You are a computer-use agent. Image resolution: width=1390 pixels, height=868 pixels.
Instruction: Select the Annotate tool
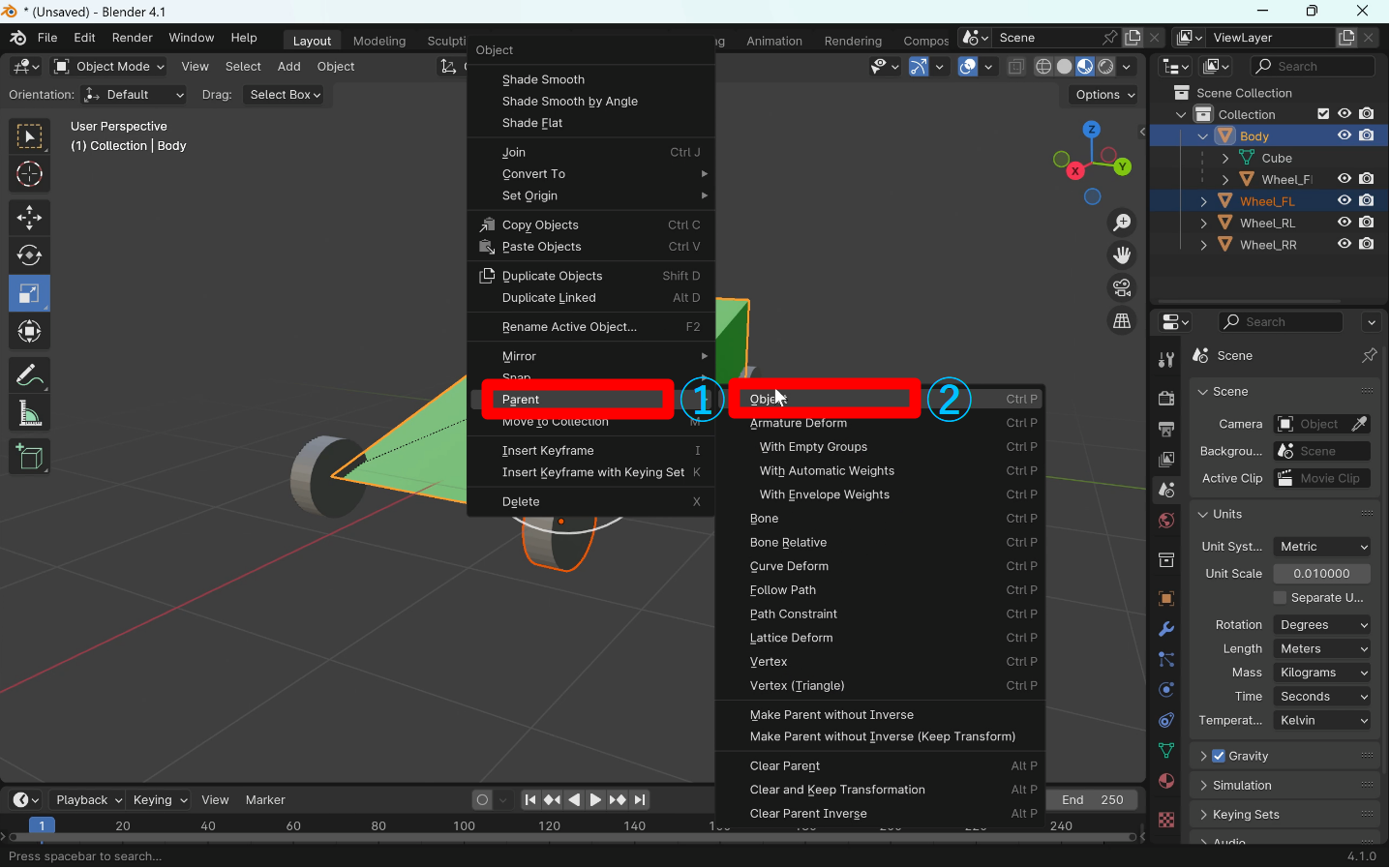pos(29,375)
